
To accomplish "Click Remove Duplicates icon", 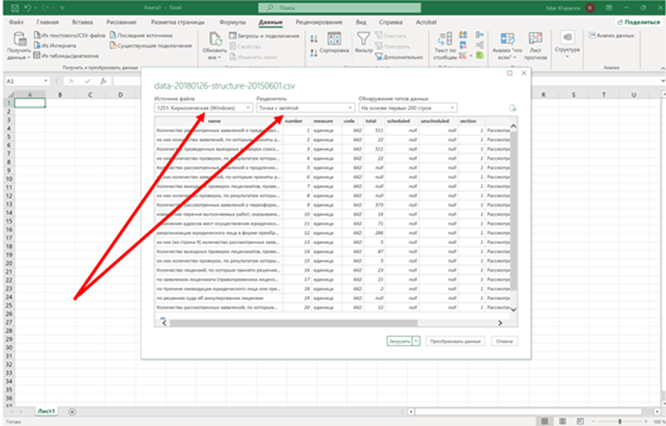I will (463, 45).
